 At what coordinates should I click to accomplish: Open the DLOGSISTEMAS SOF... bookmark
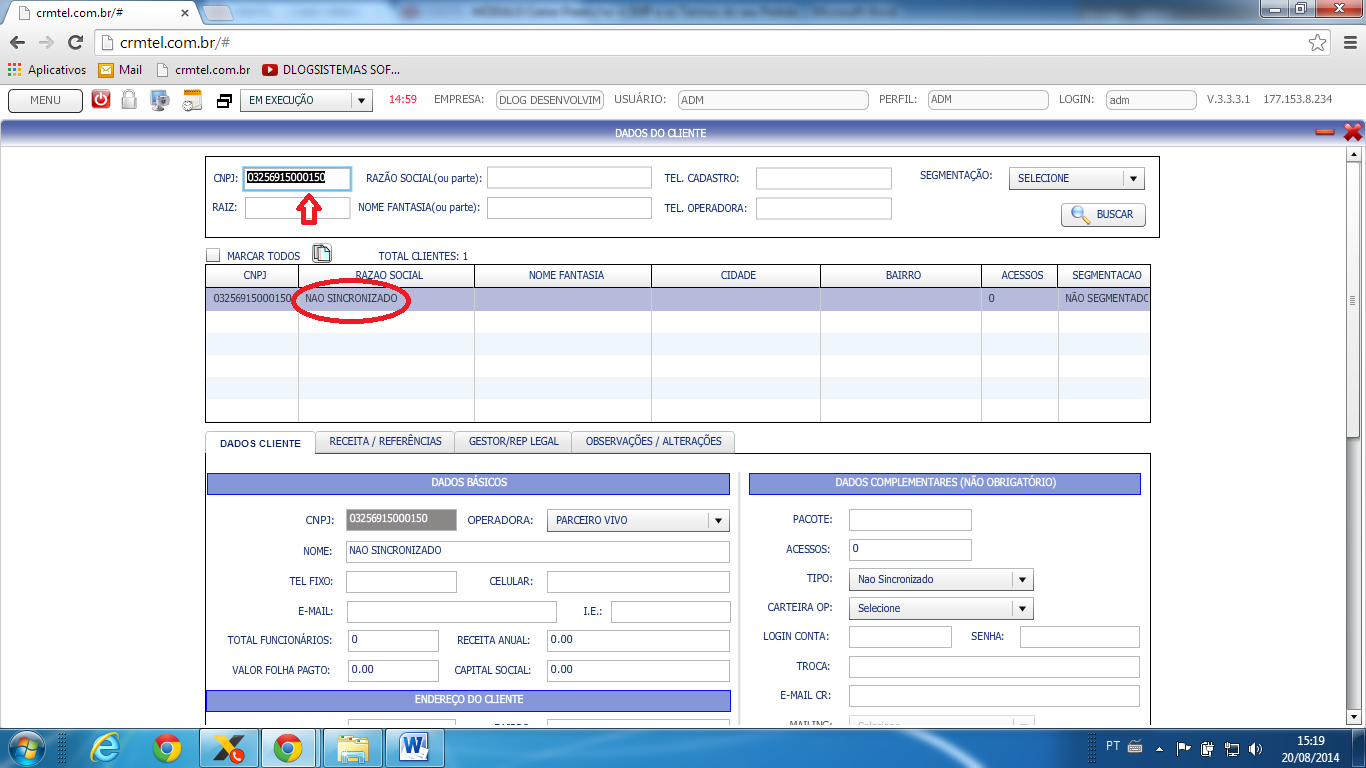tap(331, 70)
